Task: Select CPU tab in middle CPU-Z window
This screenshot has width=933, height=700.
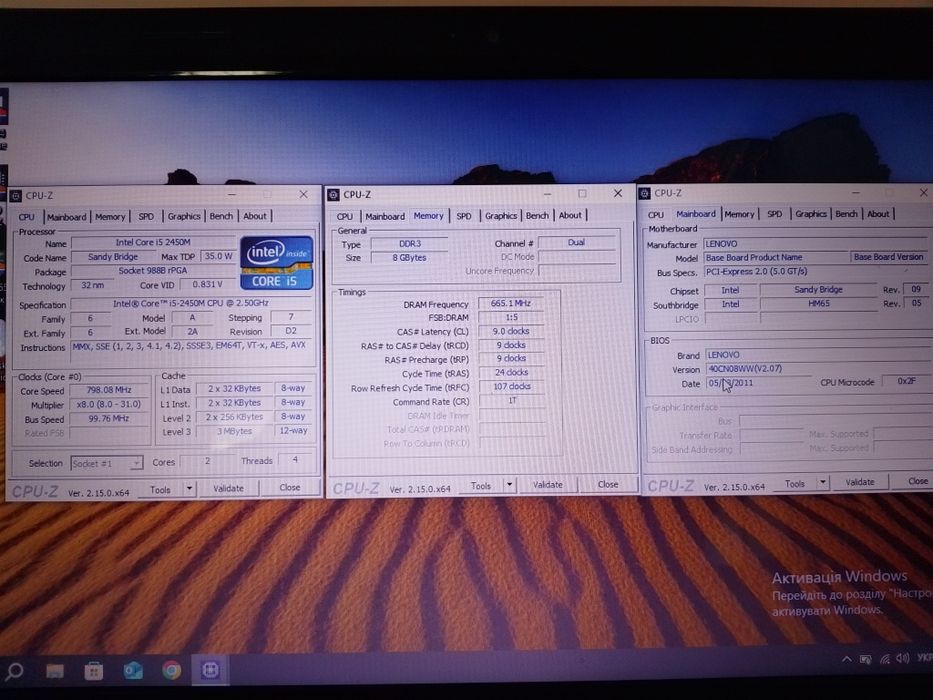Action: coord(345,217)
